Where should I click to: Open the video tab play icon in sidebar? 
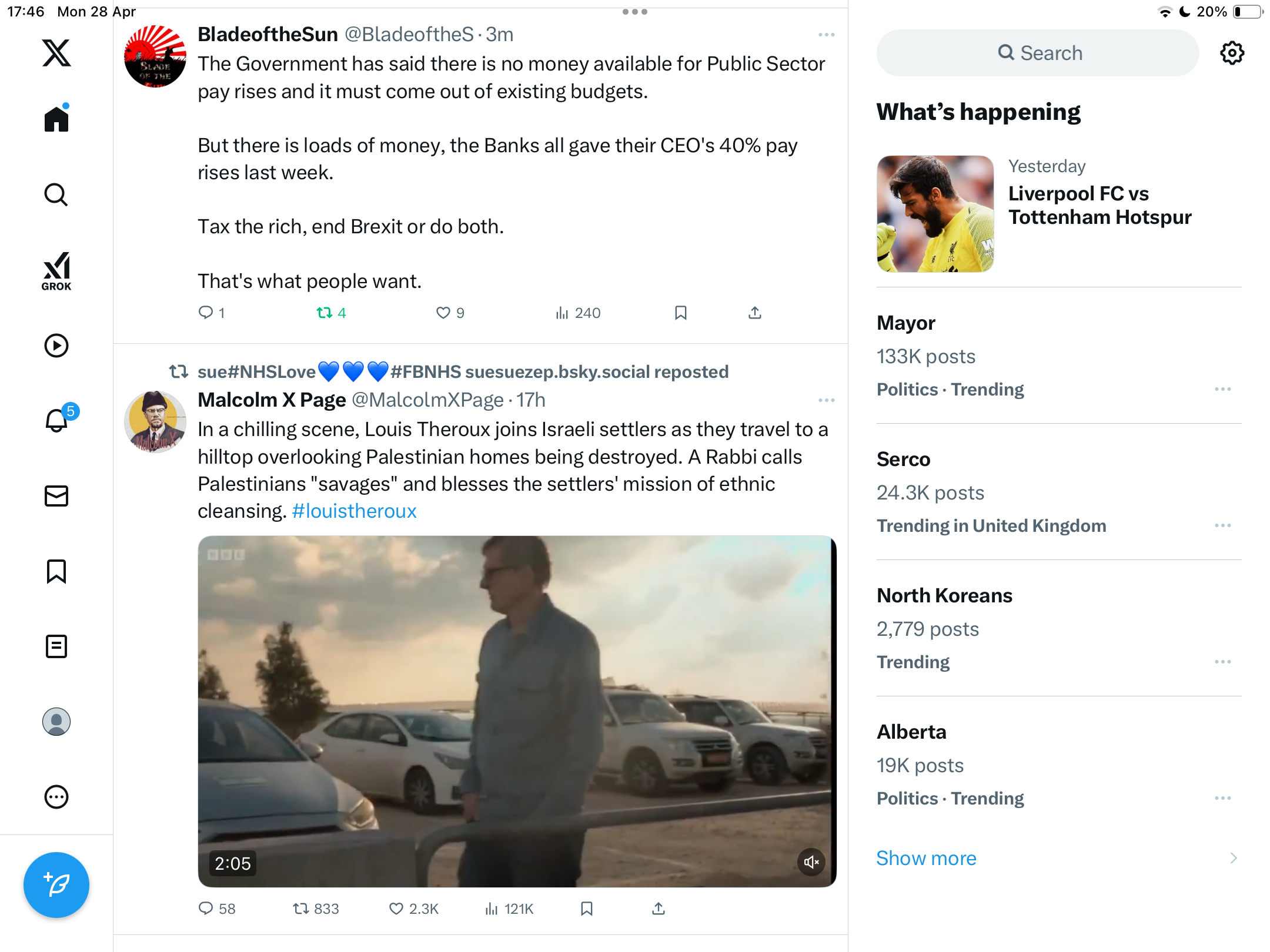click(56, 346)
